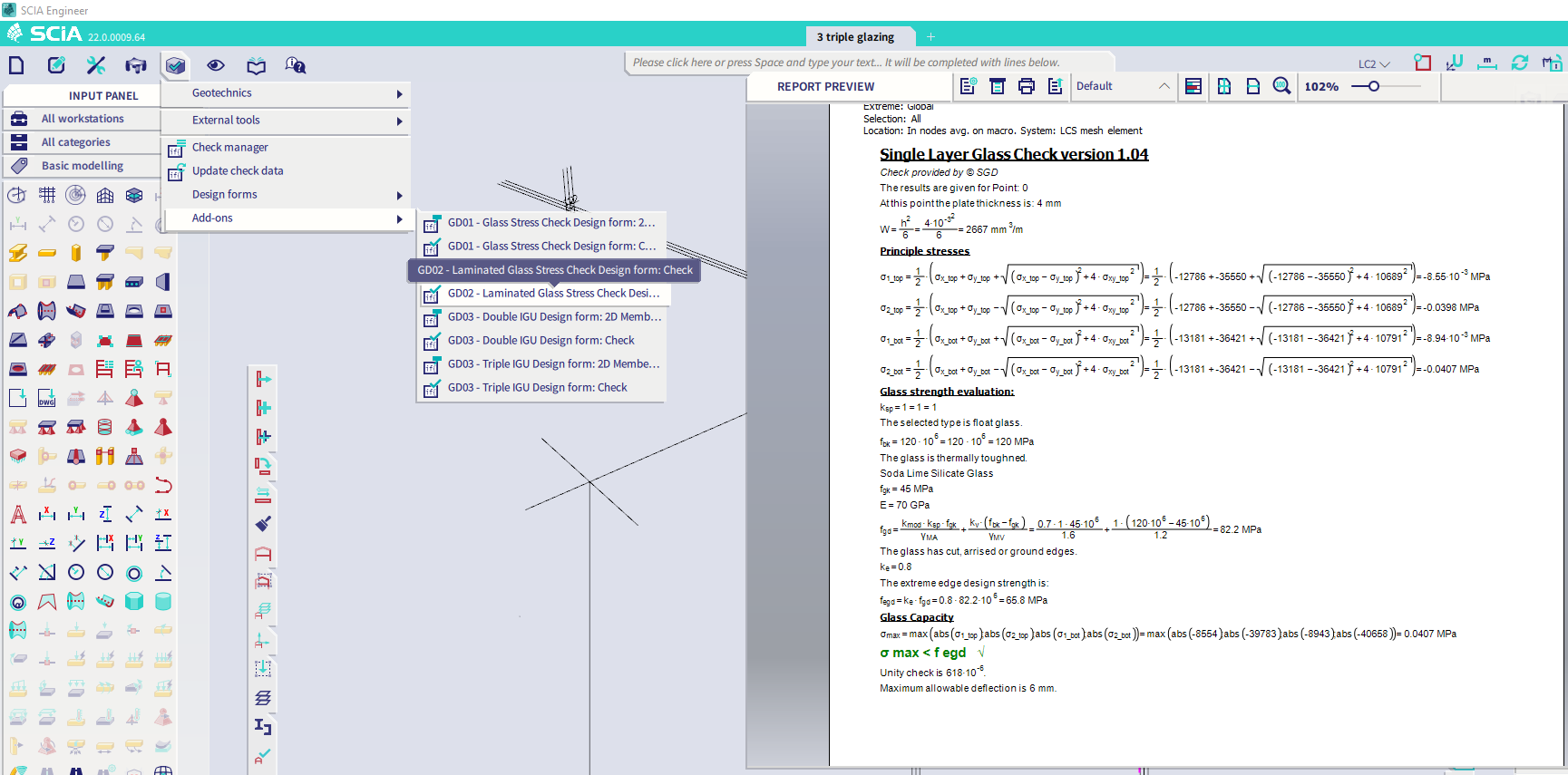Click 'Single Layer Glass Check version 1.04' heading
This screenshot has width=1568, height=775.
[x=1014, y=154]
